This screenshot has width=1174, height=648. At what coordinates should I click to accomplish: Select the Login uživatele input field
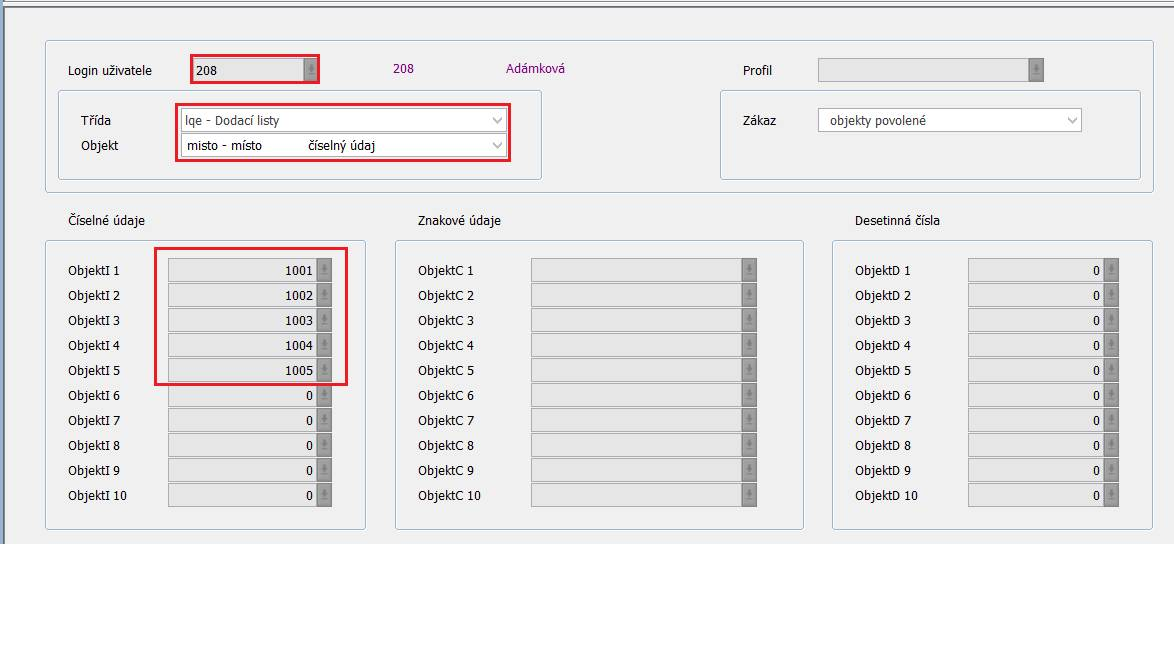247,70
